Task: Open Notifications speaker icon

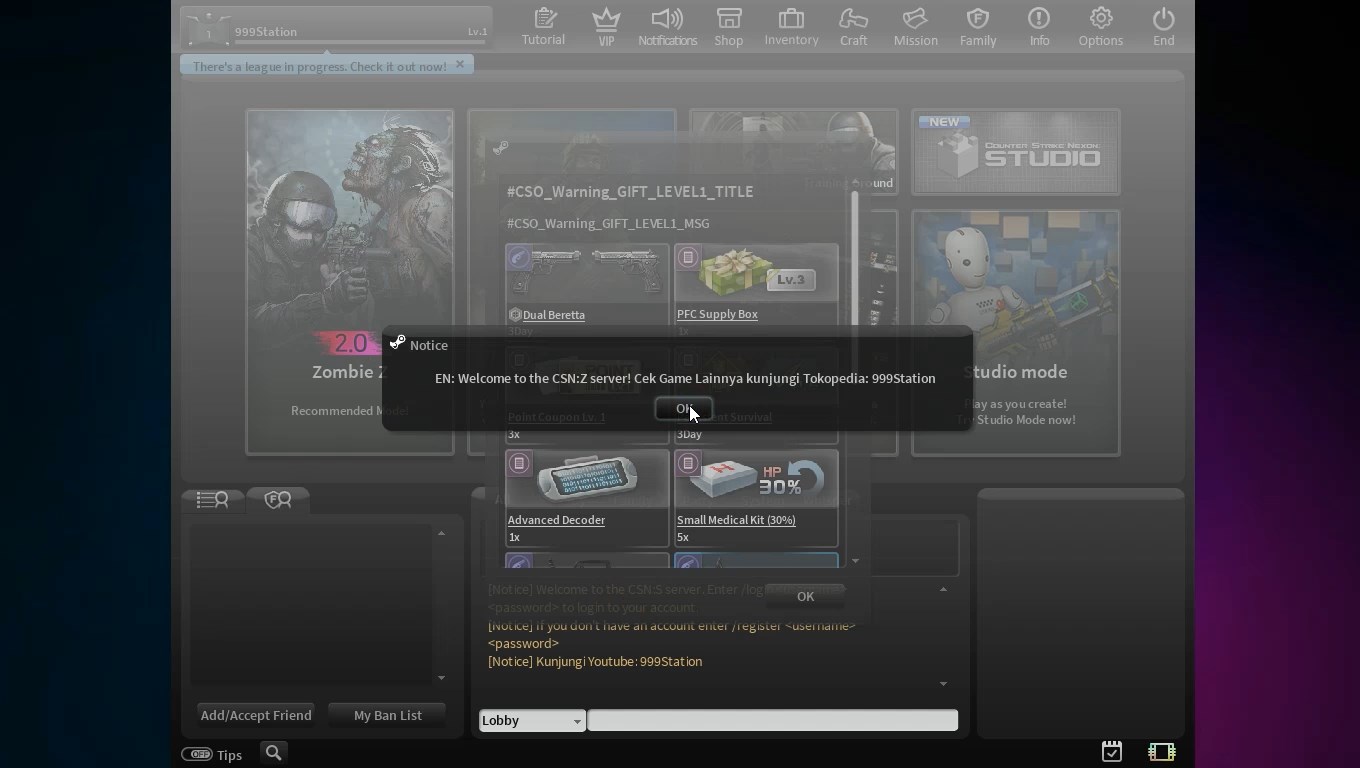Action: pyautogui.click(x=667, y=28)
